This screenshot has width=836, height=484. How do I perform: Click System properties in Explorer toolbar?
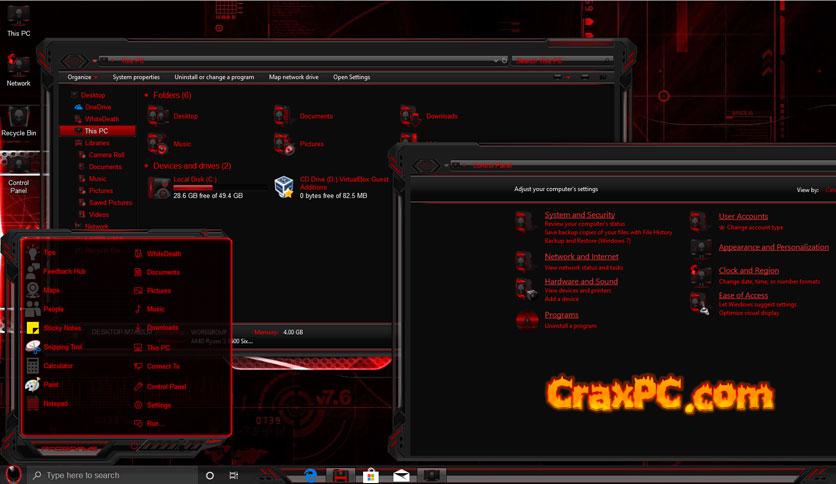tap(136, 77)
